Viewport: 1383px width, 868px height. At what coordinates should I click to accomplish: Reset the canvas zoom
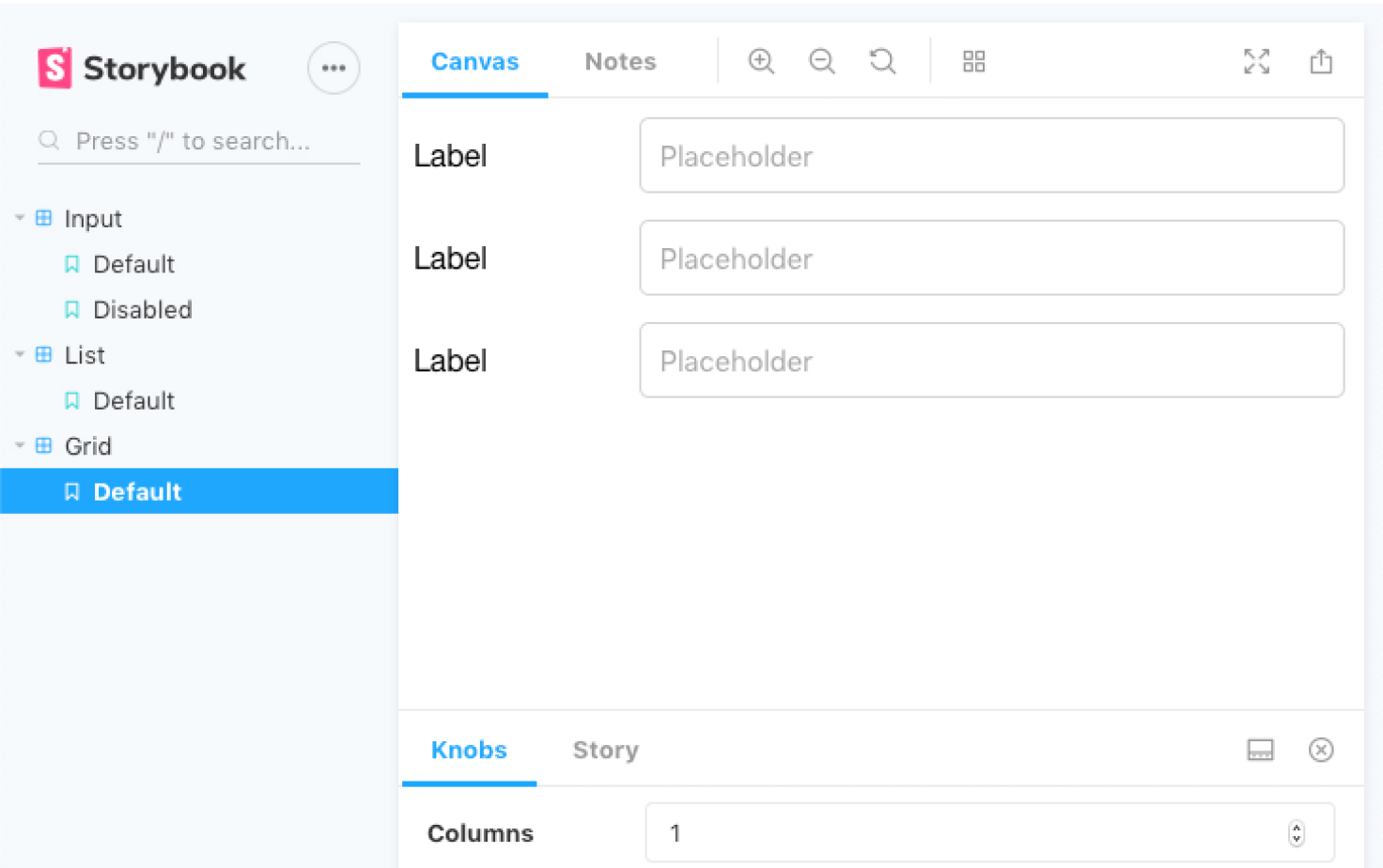pos(882,62)
